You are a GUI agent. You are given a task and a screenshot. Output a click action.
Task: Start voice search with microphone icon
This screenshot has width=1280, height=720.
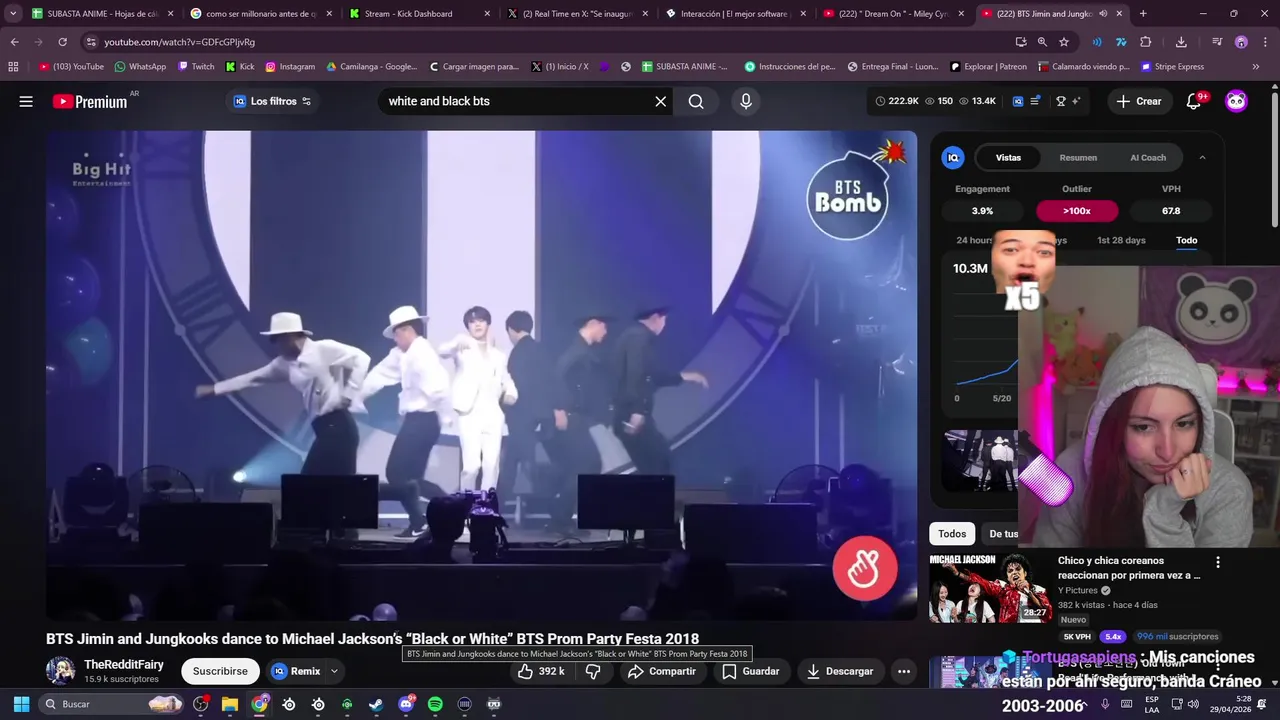click(745, 101)
